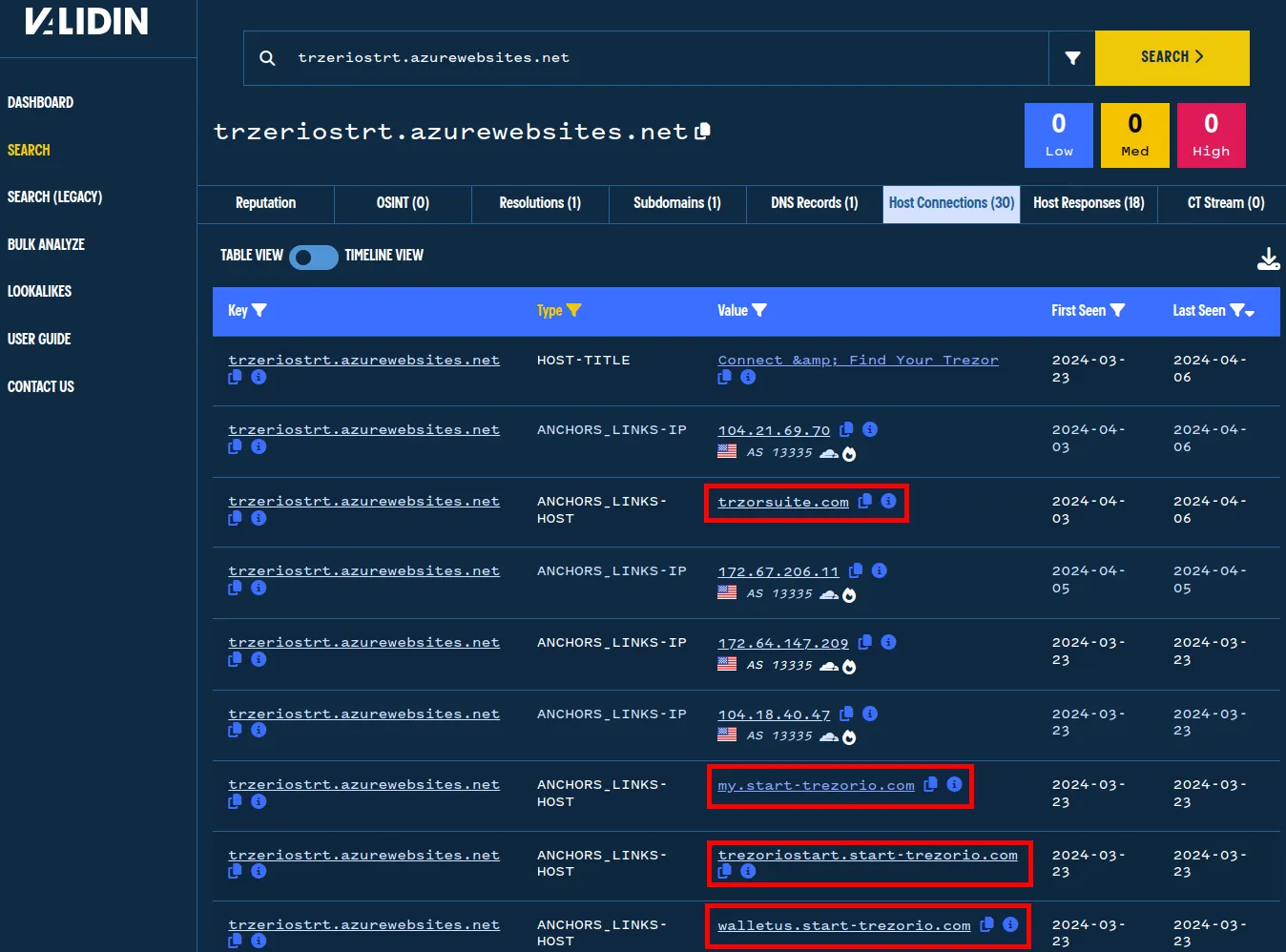Show info for IP 104.21.69.70
The width and height of the screenshot is (1286, 952).
[870, 429]
